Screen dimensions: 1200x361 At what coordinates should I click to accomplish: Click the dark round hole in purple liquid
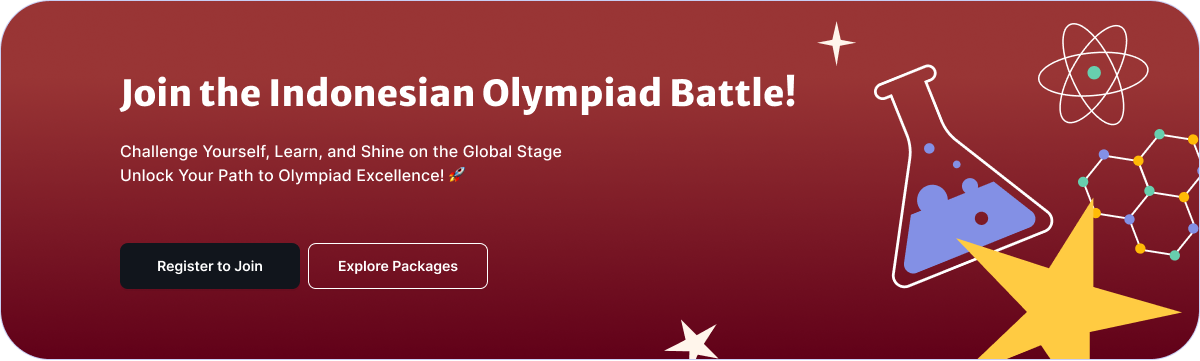point(981,218)
